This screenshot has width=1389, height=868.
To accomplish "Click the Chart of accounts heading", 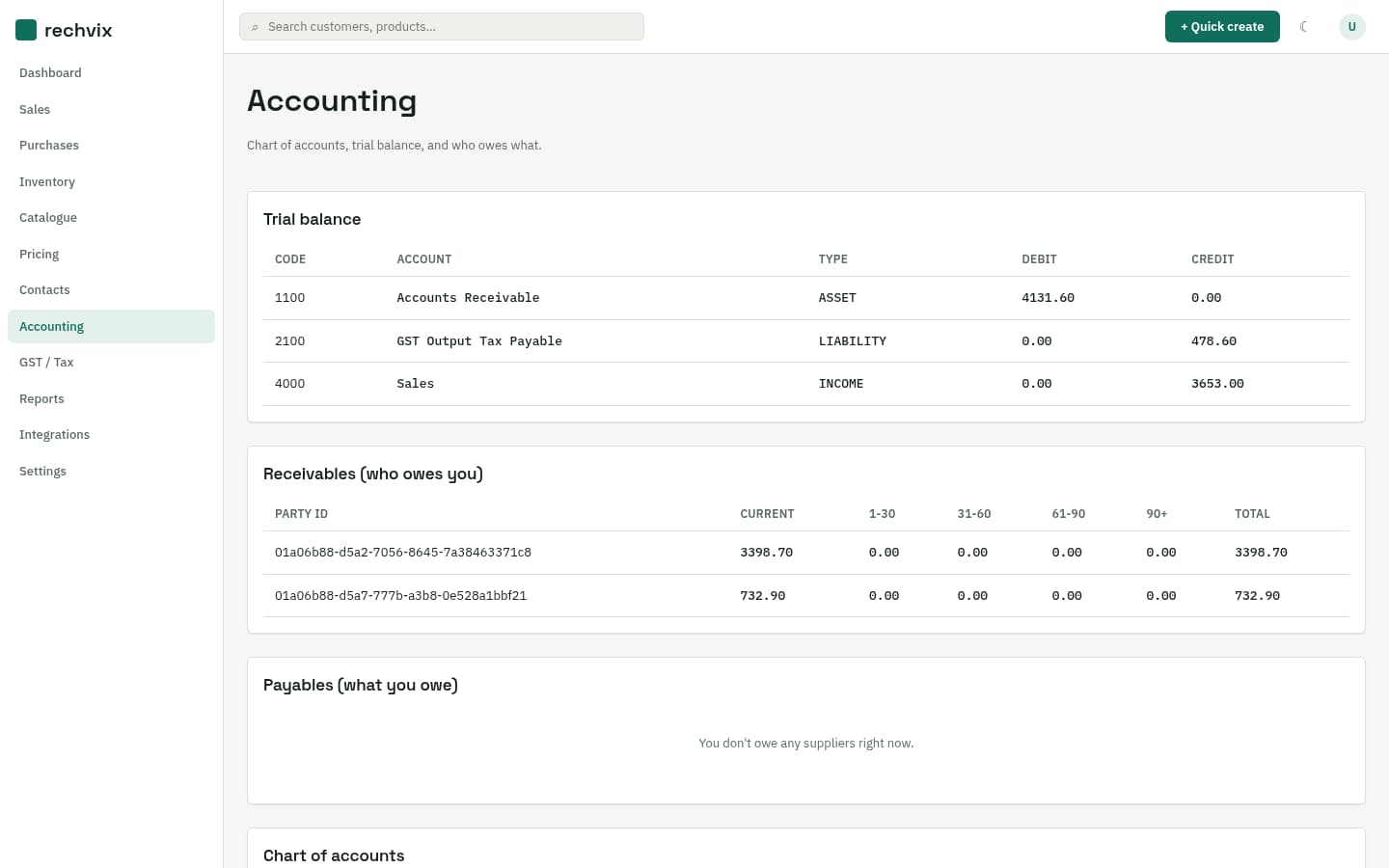I will (334, 856).
